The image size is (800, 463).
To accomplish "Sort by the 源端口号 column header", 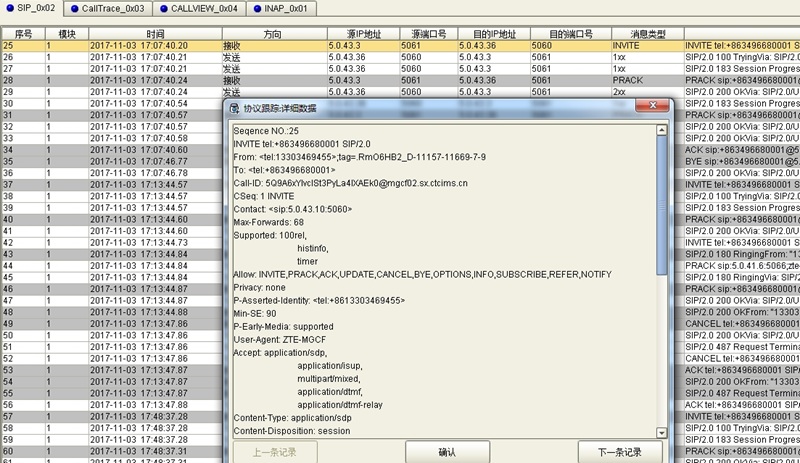I will [x=429, y=34].
